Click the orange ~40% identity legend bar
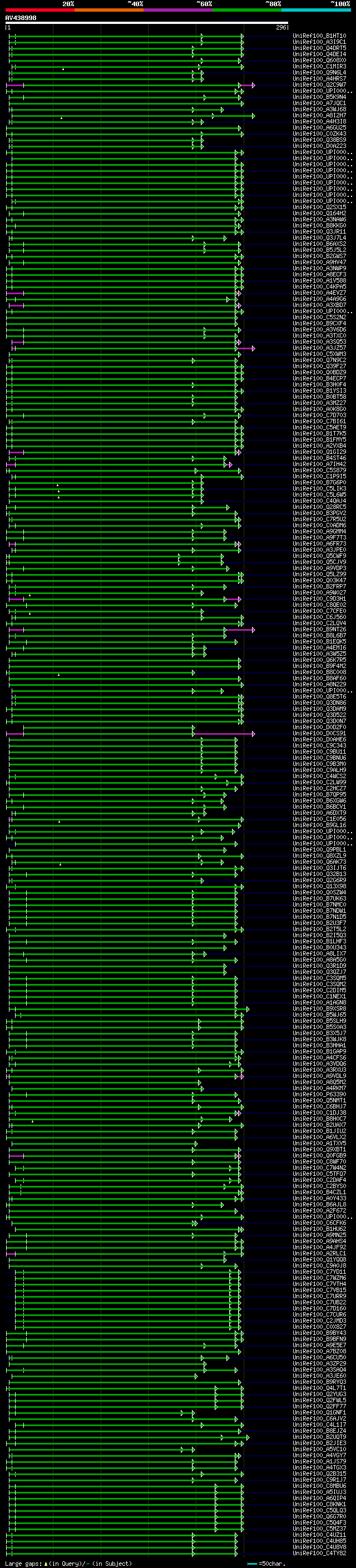The image size is (356, 1568). click(109, 10)
